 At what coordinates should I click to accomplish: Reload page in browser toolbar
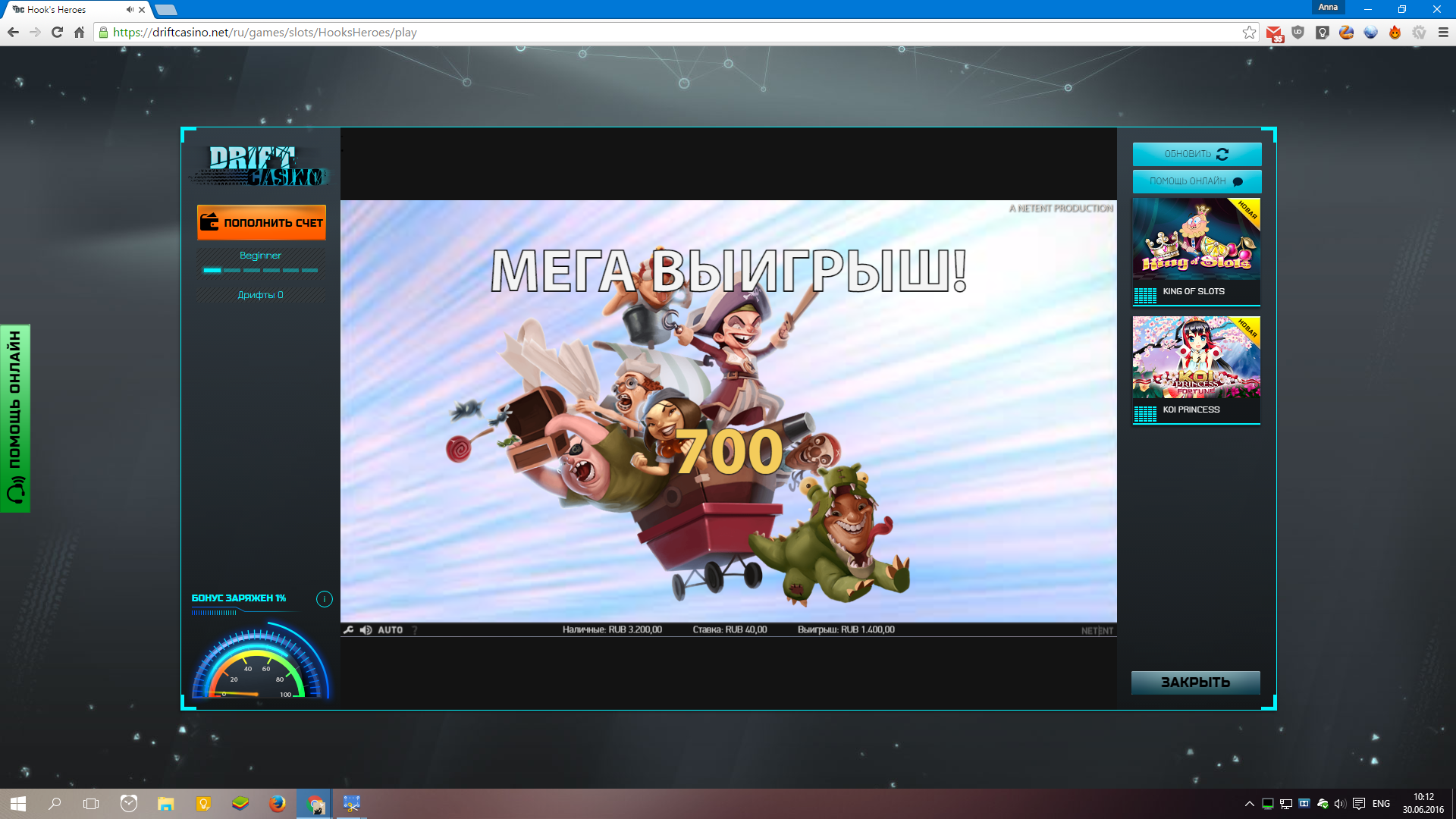[x=57, y=33]
